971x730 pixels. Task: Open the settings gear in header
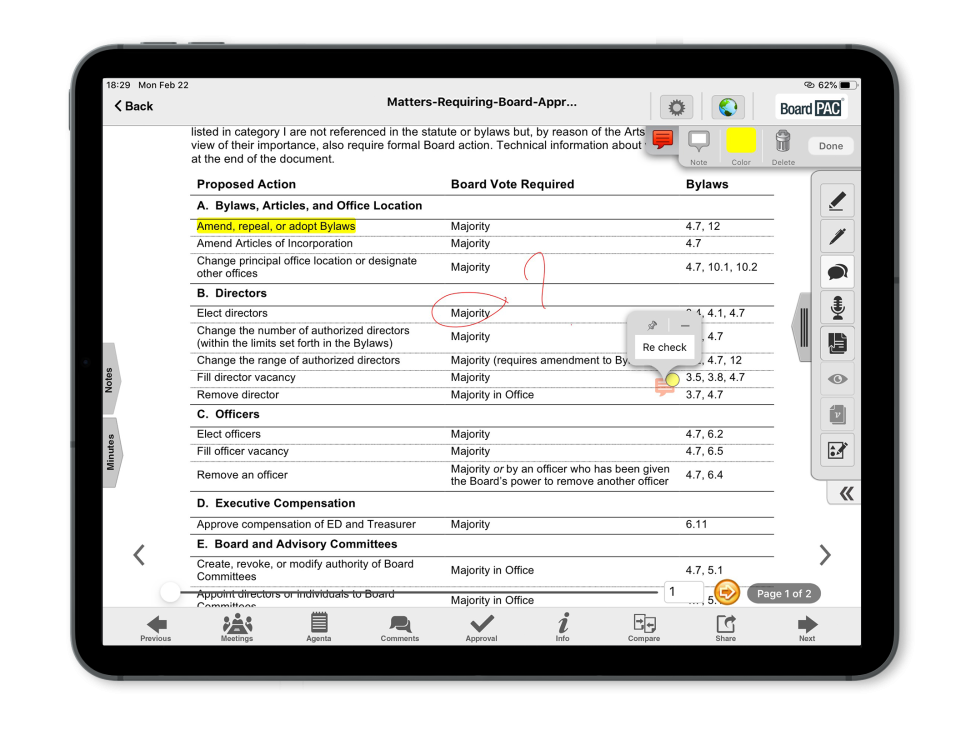pos(677,108)
